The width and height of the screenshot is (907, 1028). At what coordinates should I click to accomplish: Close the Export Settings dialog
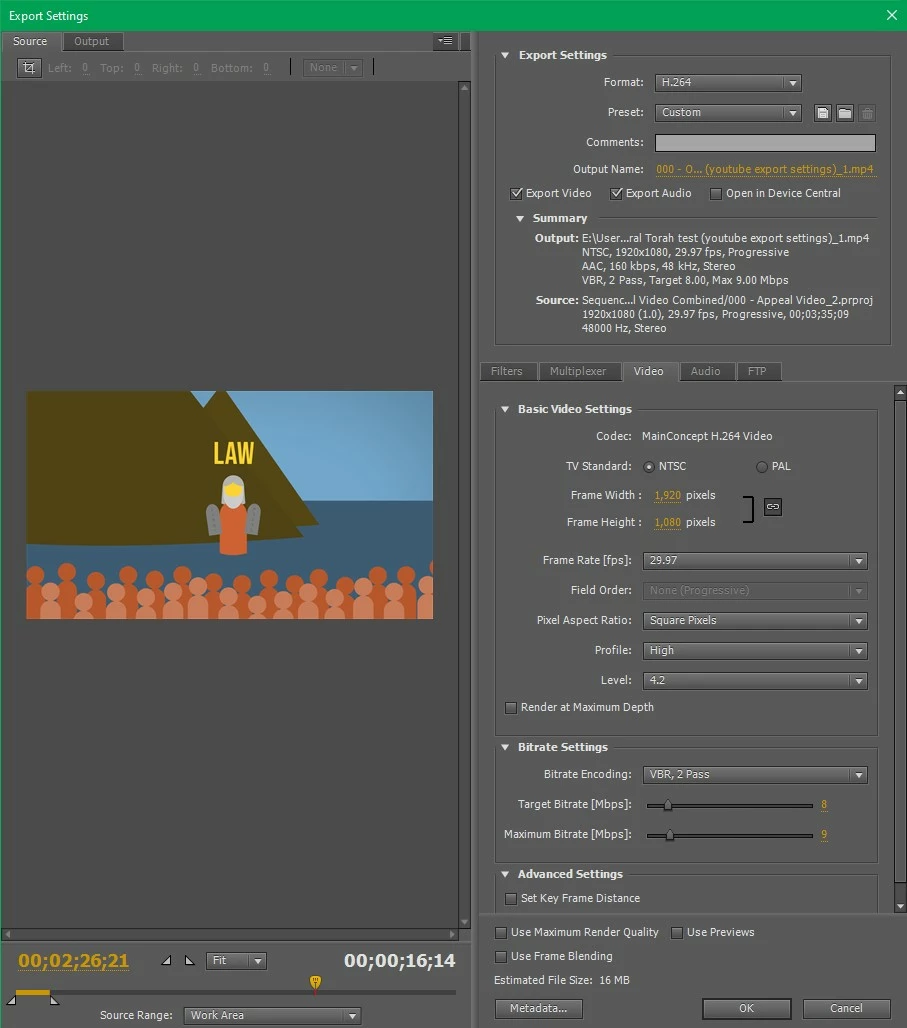pos(891,15)
